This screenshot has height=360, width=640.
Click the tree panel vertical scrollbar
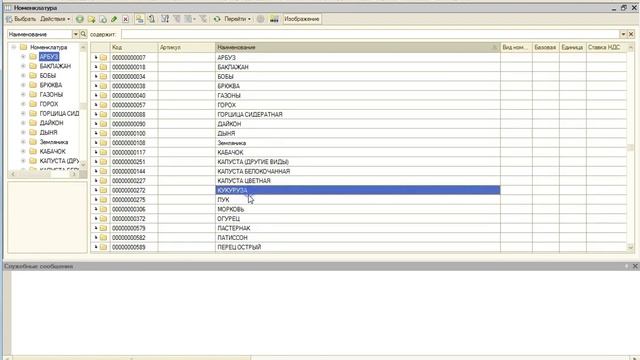pos(83,105)
